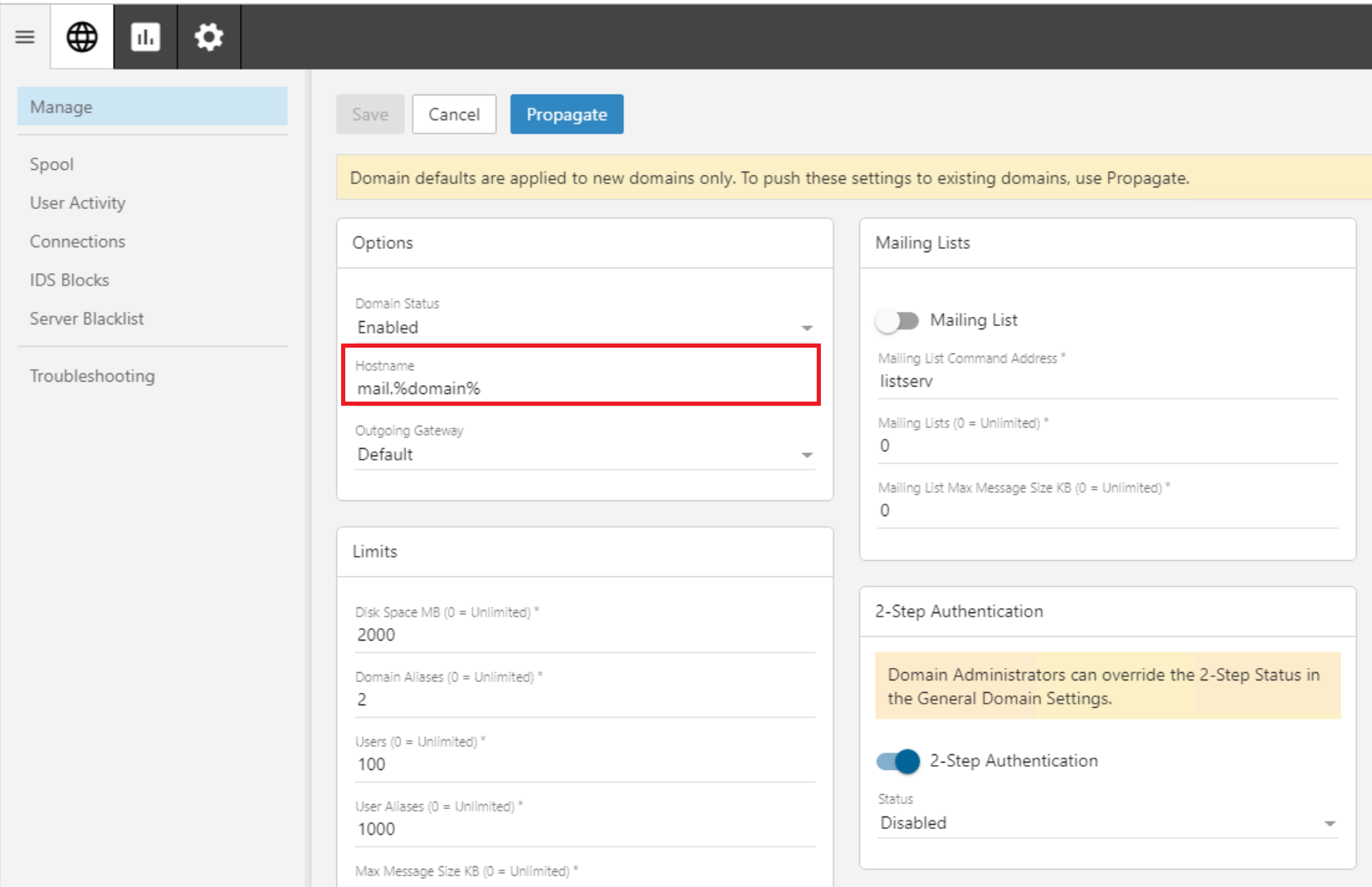The height and width of the screenshot is (887, 1372).
Task: Select Manage in the sidebar
Action: [152, 107]
